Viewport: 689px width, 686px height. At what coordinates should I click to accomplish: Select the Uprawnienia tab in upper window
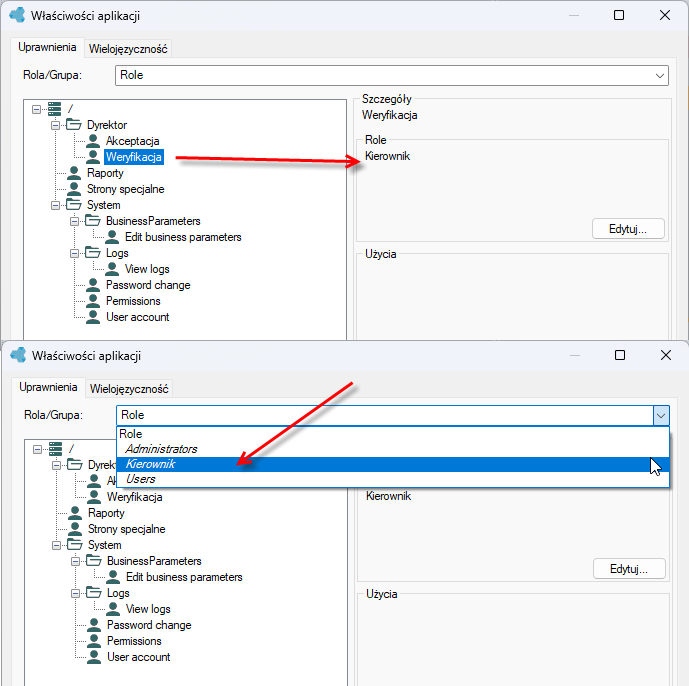coord(47,47)
